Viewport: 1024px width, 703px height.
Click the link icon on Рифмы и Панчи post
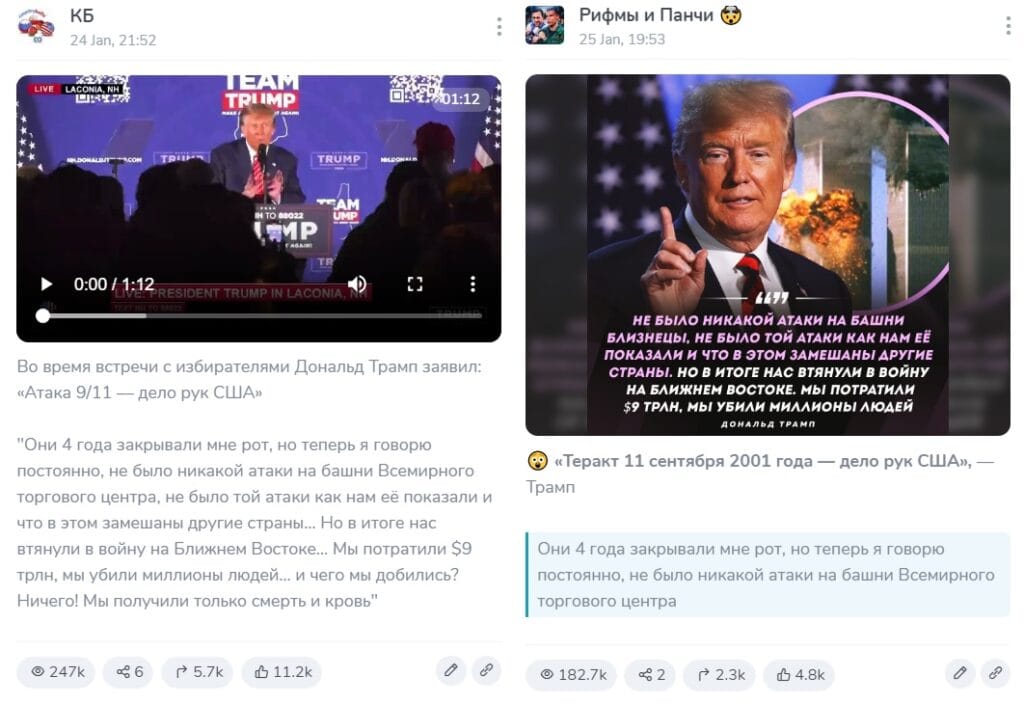[x=995, y=673]
